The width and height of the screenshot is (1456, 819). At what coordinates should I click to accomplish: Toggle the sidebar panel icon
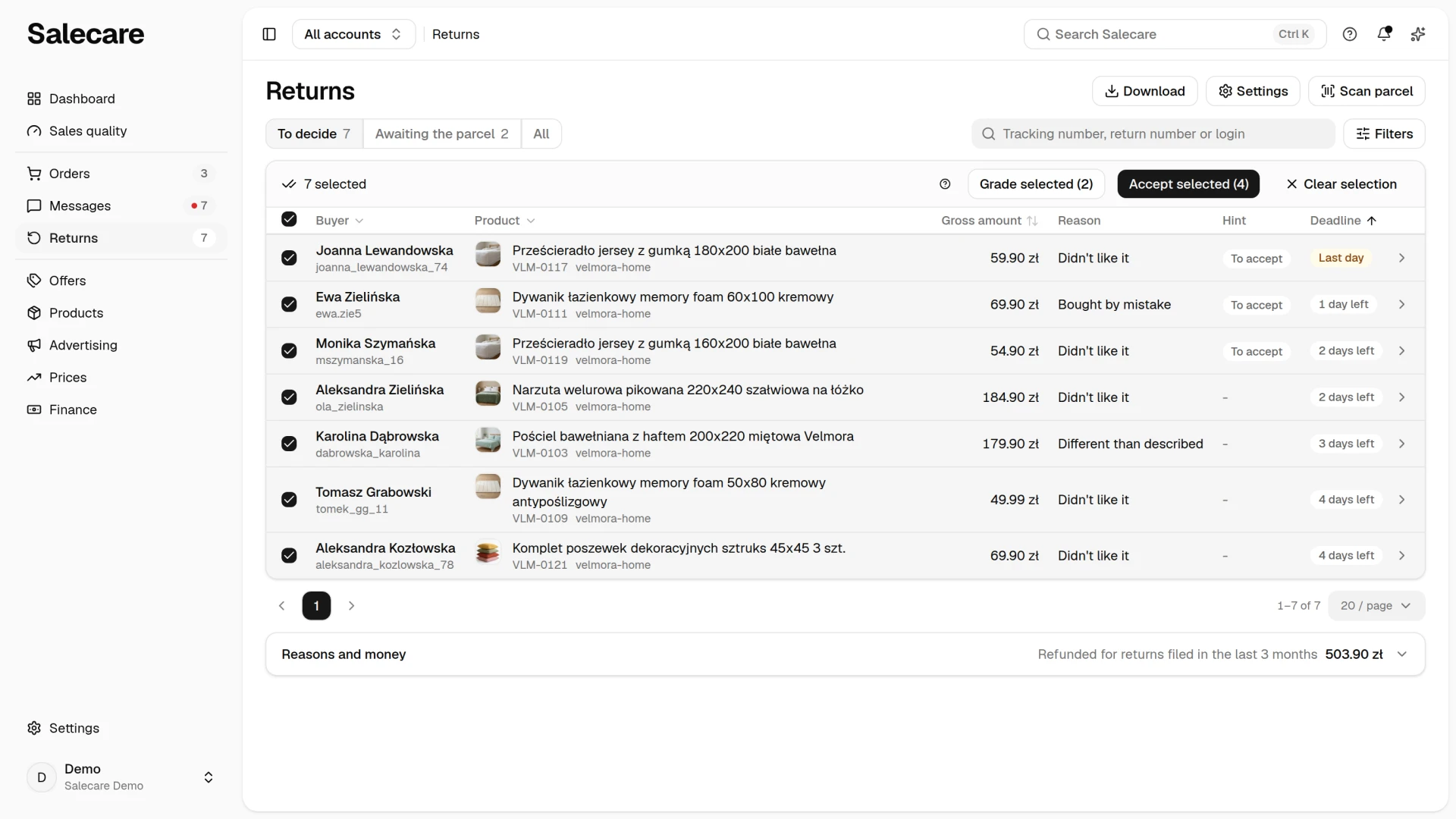tap(269, 34)
